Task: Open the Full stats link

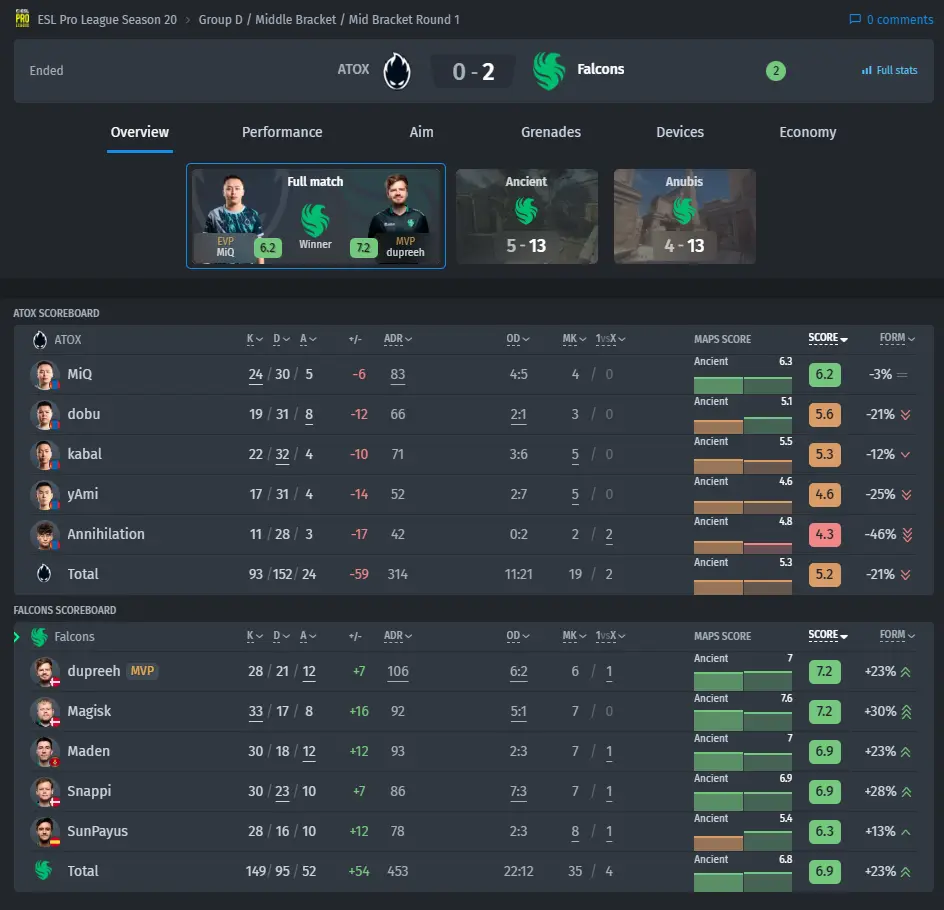Action: (889, 70)
